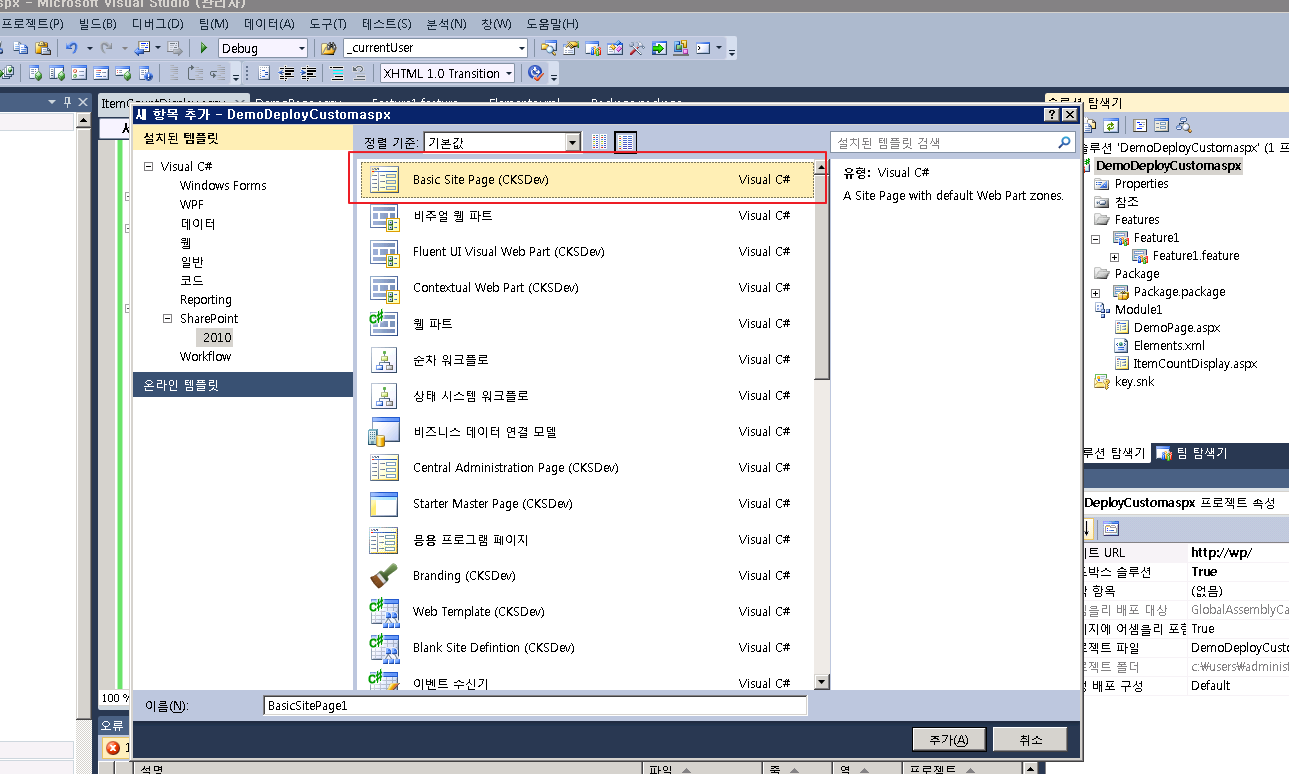1289x774 pixels.
Task: Switch to the 팀 탐색기 tab
Action: point(1192,453)
